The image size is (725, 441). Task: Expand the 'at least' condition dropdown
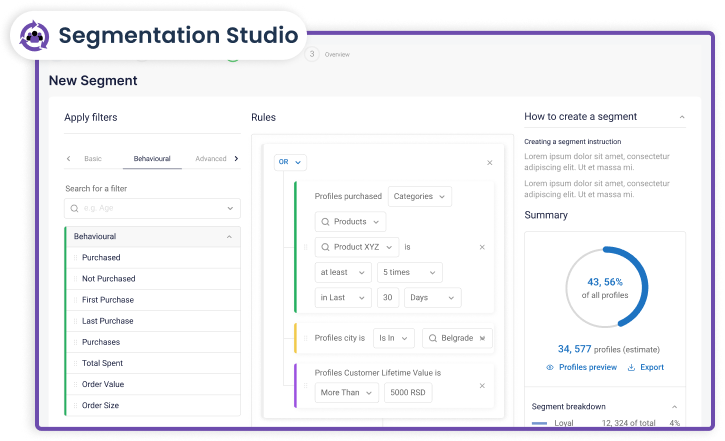pyautogui.click(x=342, y=272)
